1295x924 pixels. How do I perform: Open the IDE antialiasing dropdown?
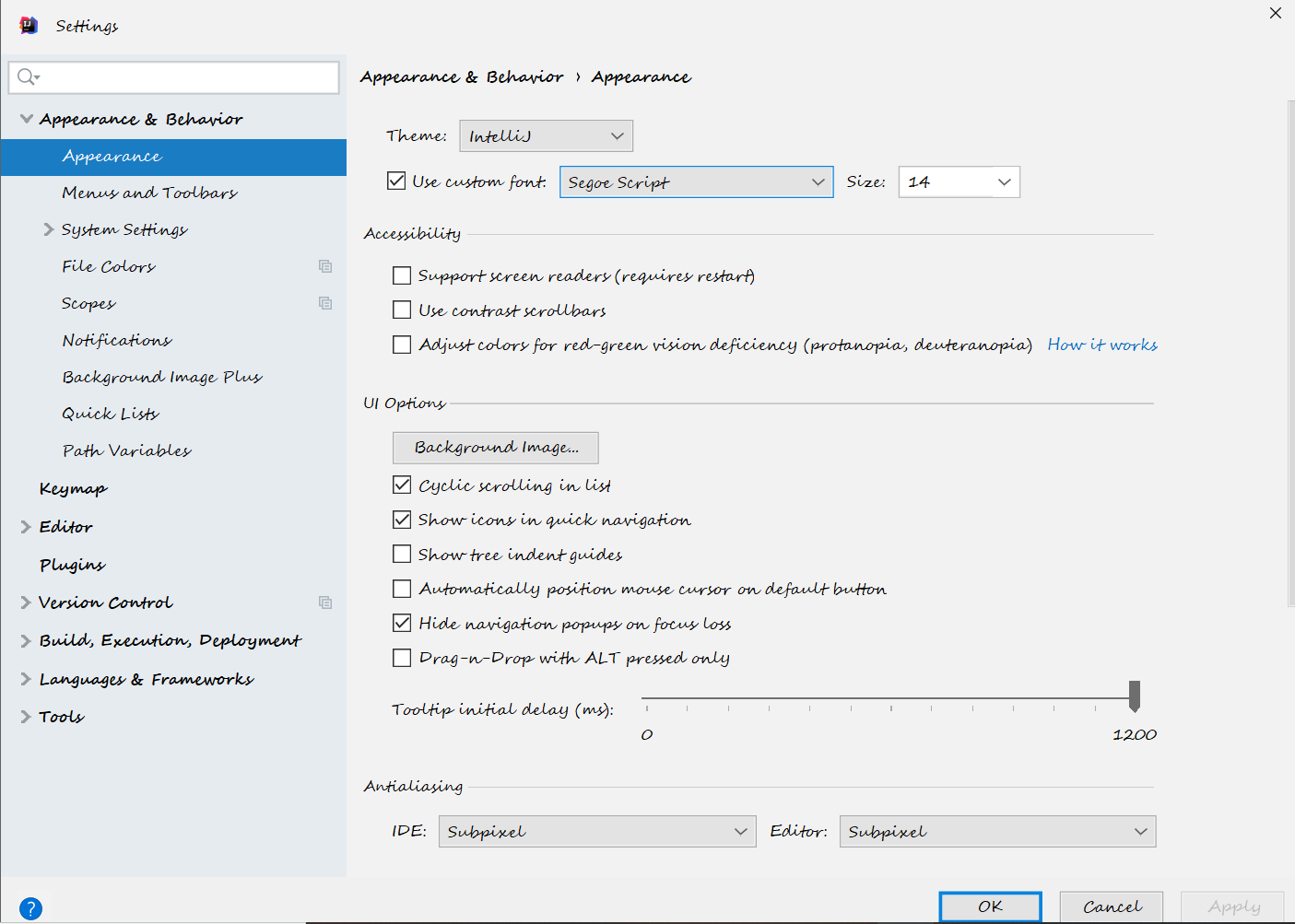[597, 831]
